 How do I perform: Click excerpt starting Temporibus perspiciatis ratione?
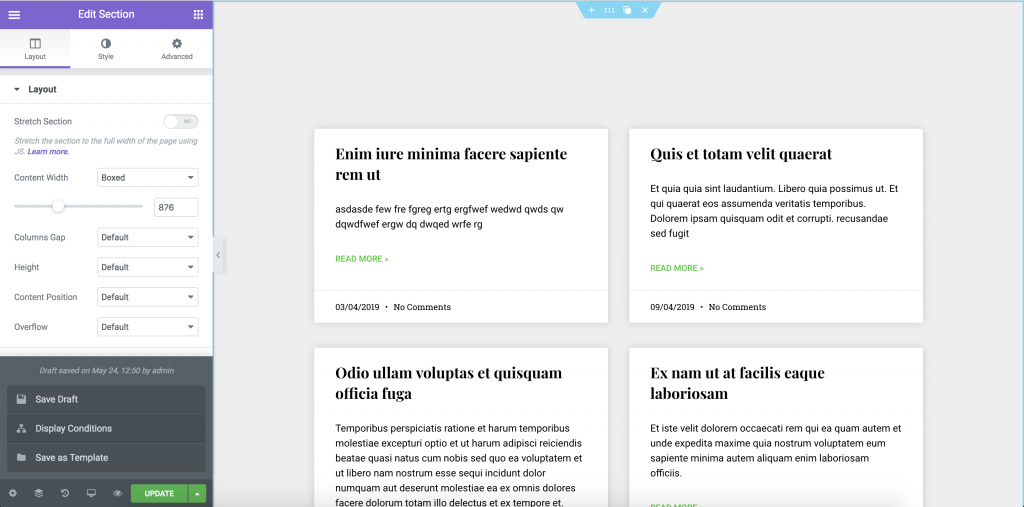tap(458, 465)
